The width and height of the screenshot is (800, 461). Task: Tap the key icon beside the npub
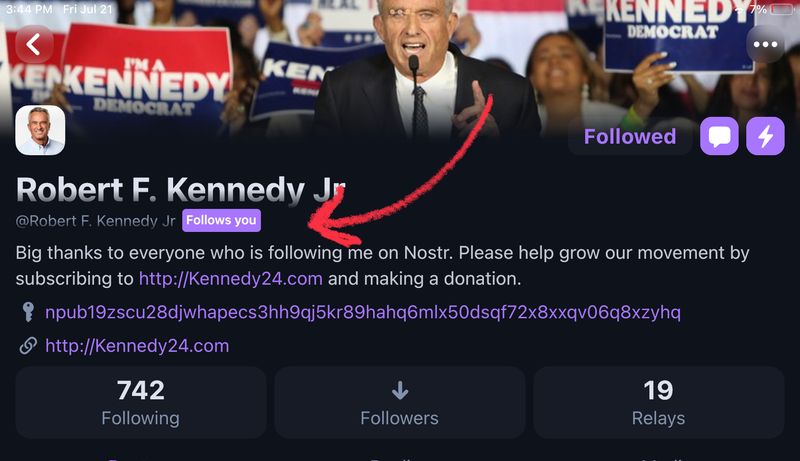pos(28,313)
